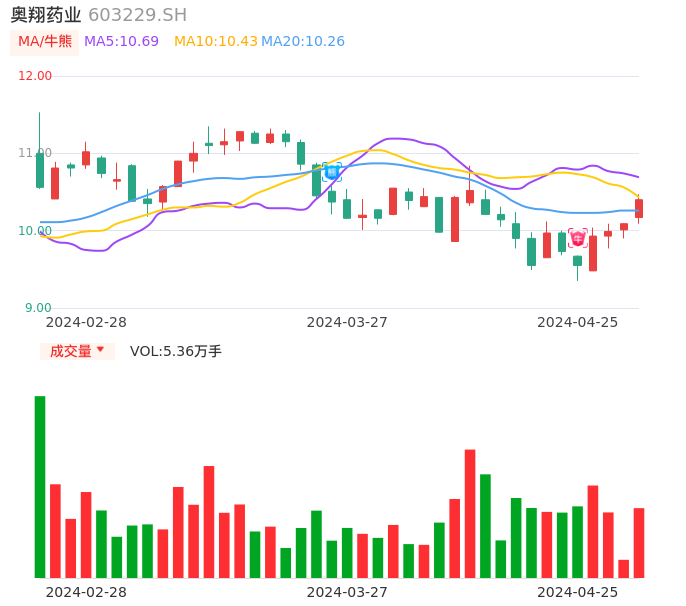Click the stock code 603229.SH
The height and width of the screenshot is (606, 686).
click(x=137, y=15)
